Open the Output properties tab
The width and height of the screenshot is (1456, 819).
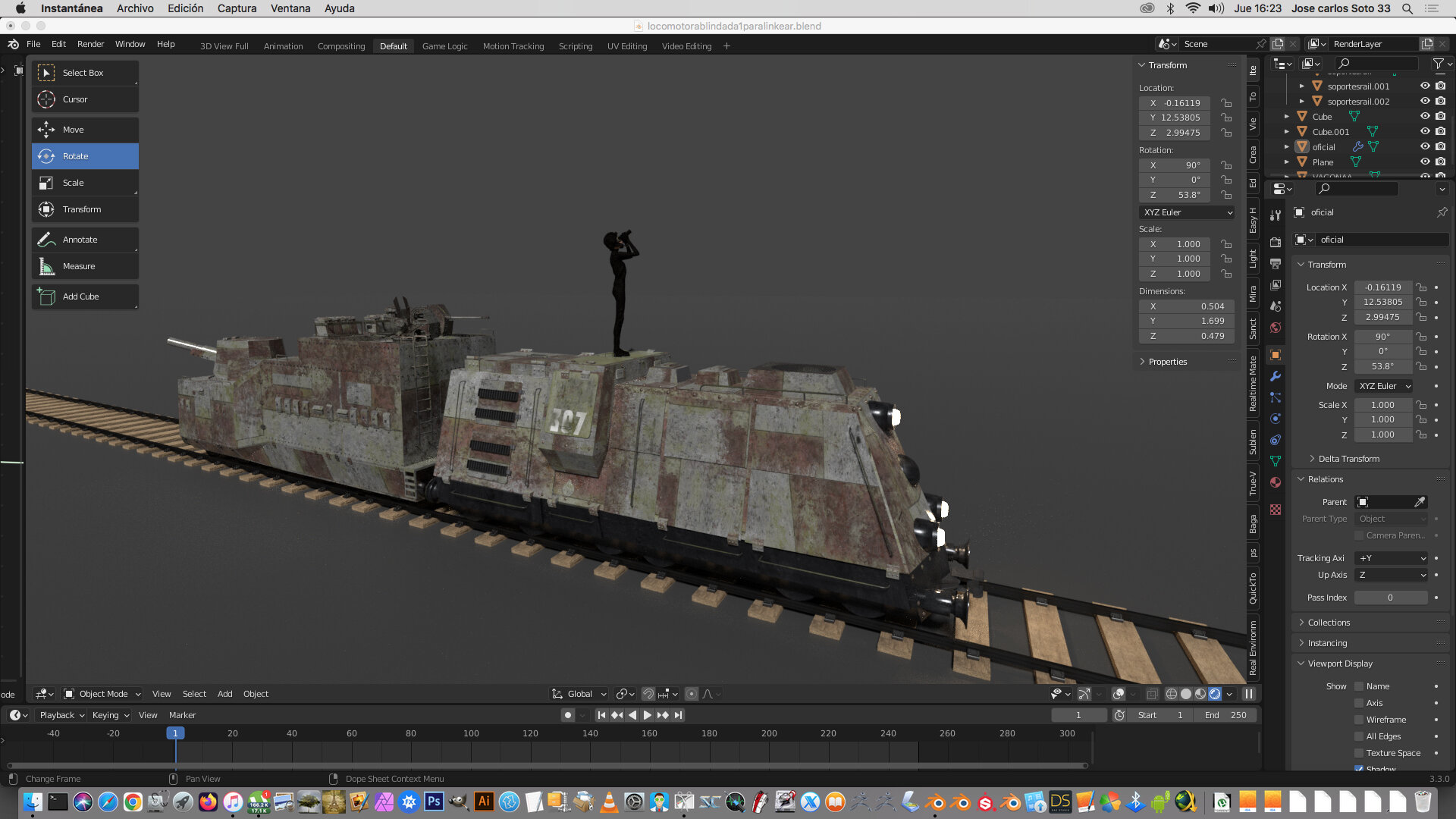pyautogui.click(x=1276, y=264)
